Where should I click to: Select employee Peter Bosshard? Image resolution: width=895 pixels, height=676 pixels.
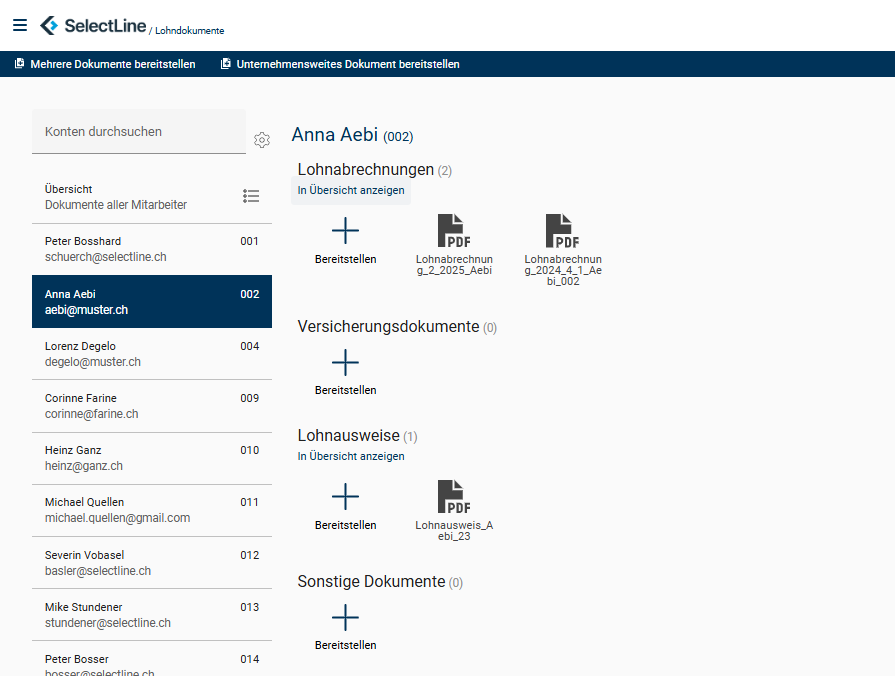tap(152, 249)
